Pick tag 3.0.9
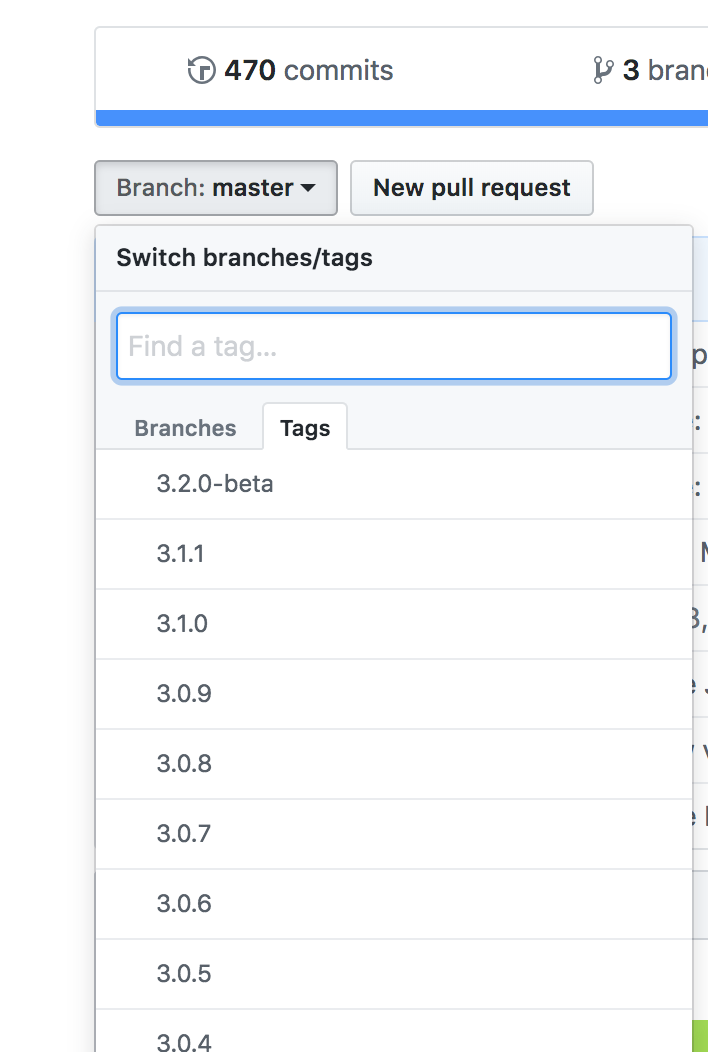 click(x=184, y=694)
